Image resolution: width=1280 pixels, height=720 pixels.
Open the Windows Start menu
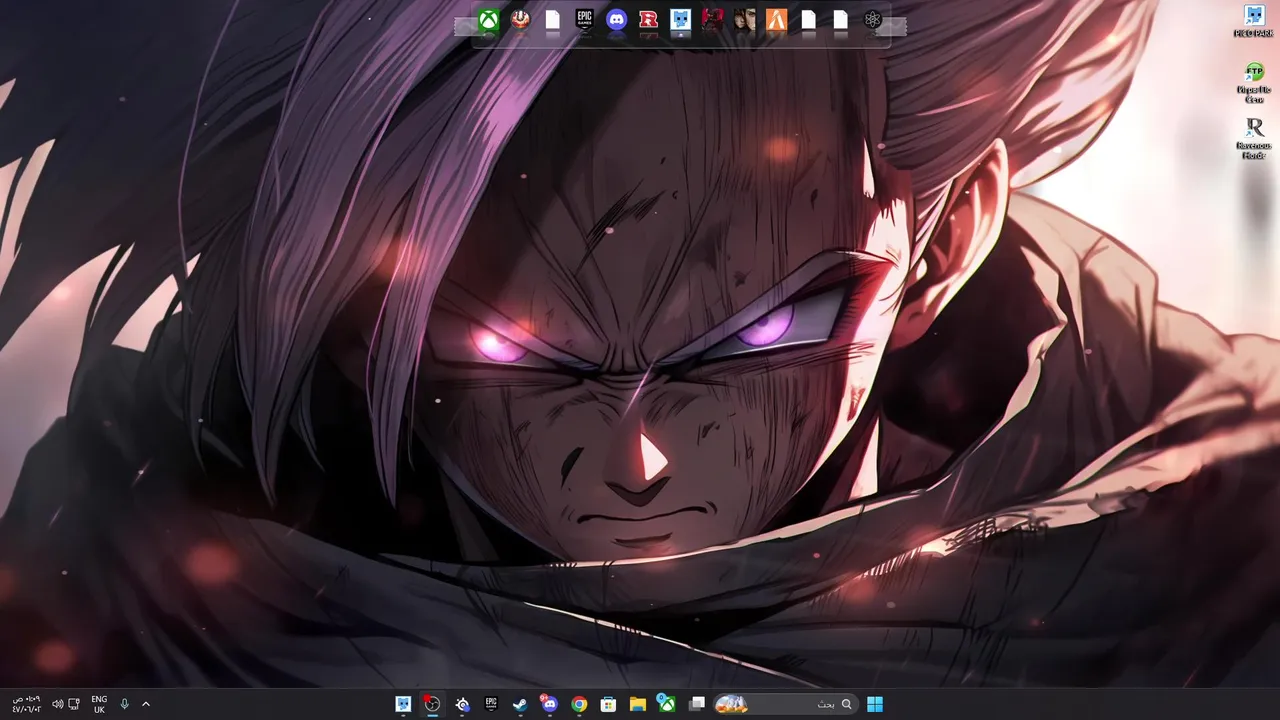click(875, 704)
